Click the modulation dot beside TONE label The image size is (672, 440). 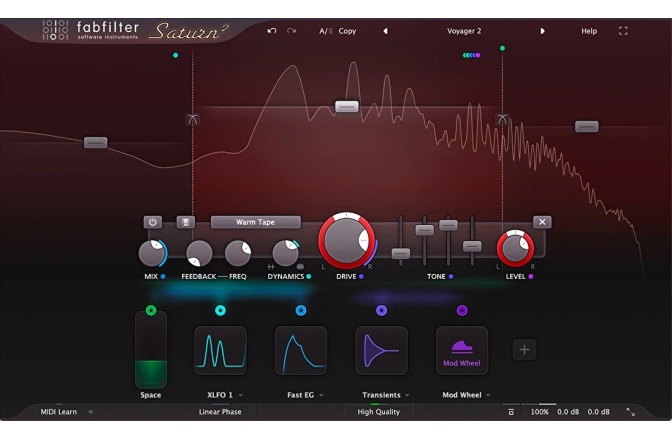click(451, 276)
